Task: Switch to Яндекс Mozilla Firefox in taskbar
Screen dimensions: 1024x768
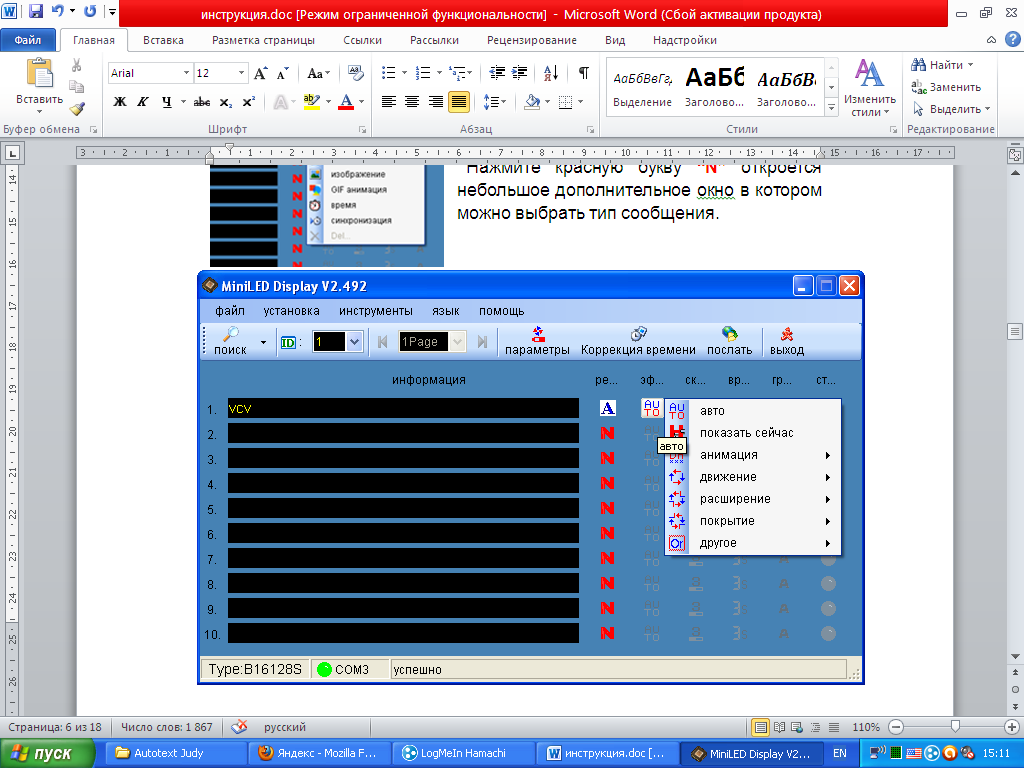Action: pyautogui.click(x=319, y=754)
